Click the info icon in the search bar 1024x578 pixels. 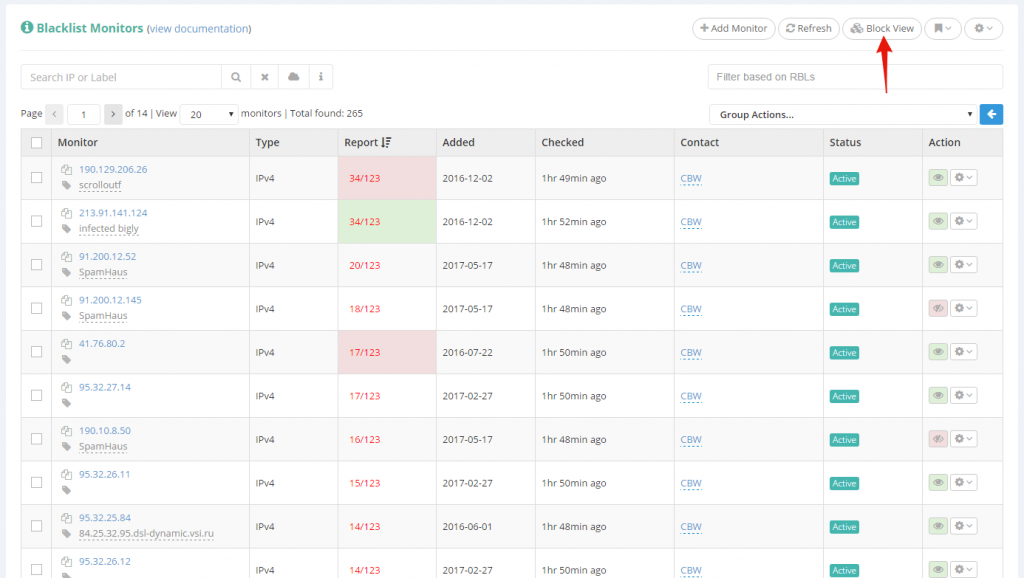319,76
